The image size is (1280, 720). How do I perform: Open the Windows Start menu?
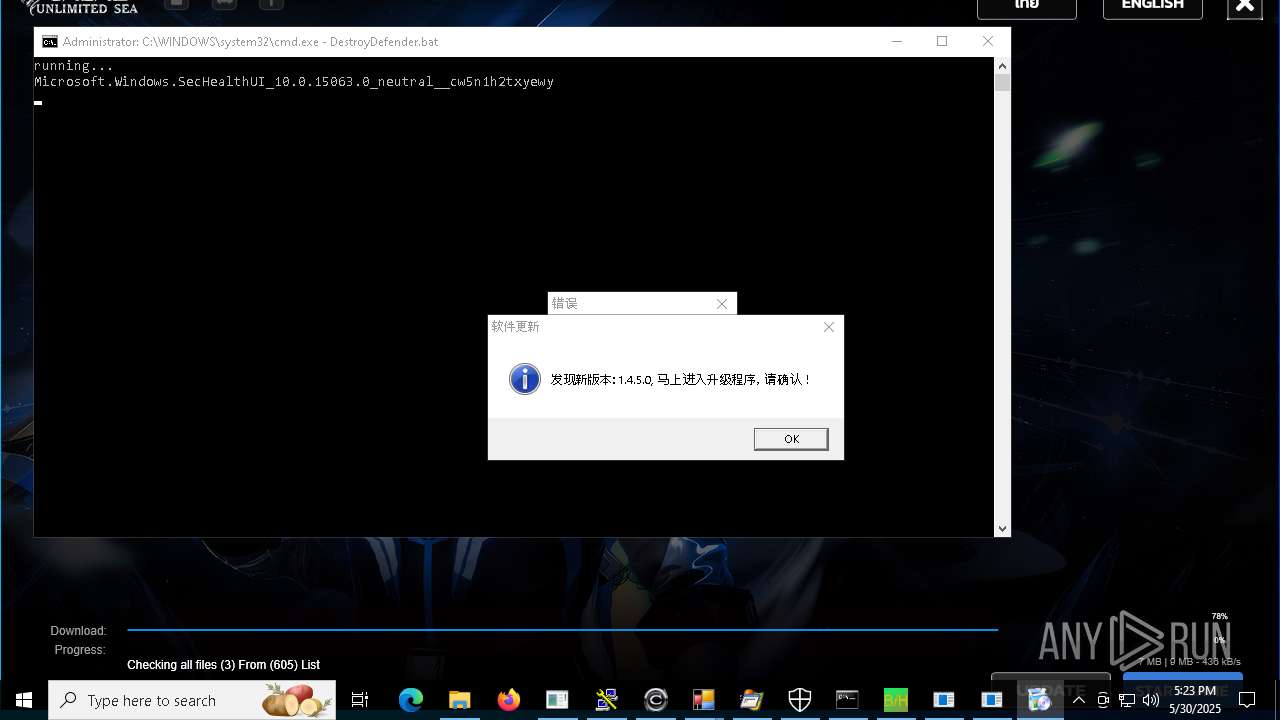click(24, 700)
